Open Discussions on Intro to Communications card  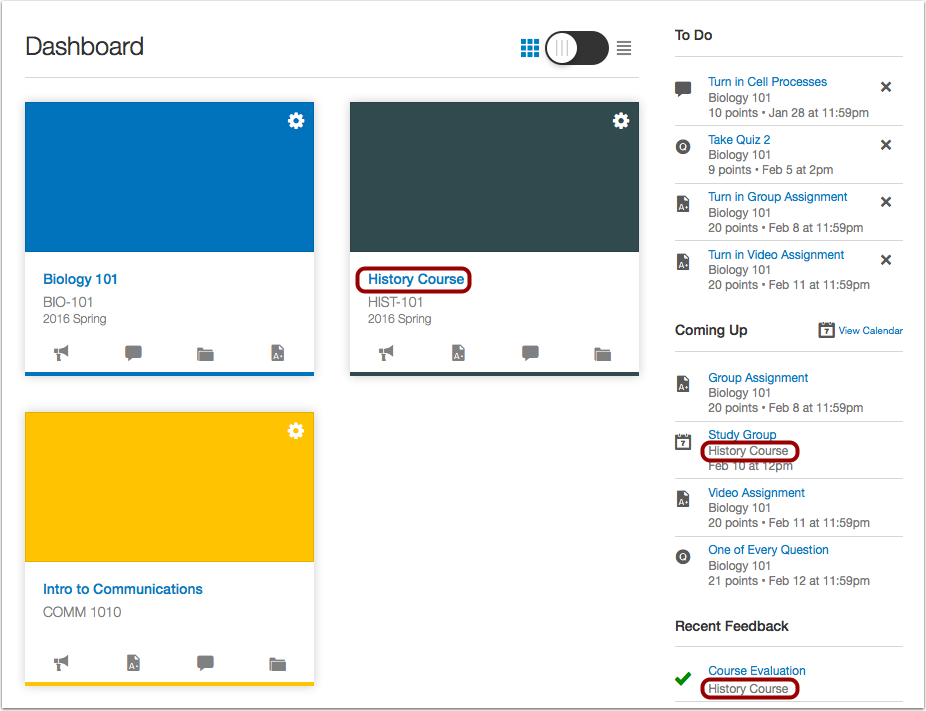pos(205,663)
